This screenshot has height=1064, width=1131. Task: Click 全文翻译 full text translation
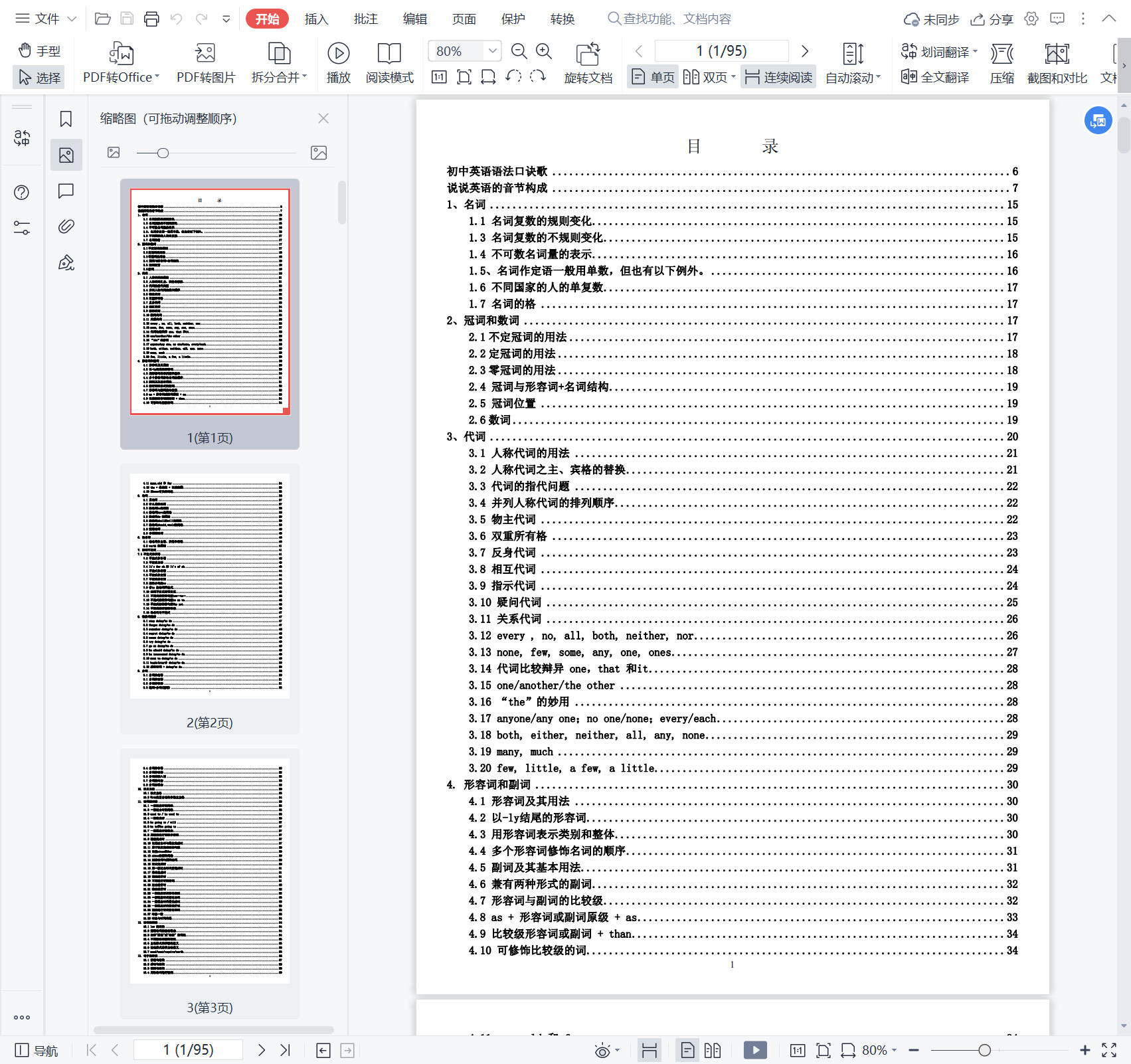pos(934,77)
